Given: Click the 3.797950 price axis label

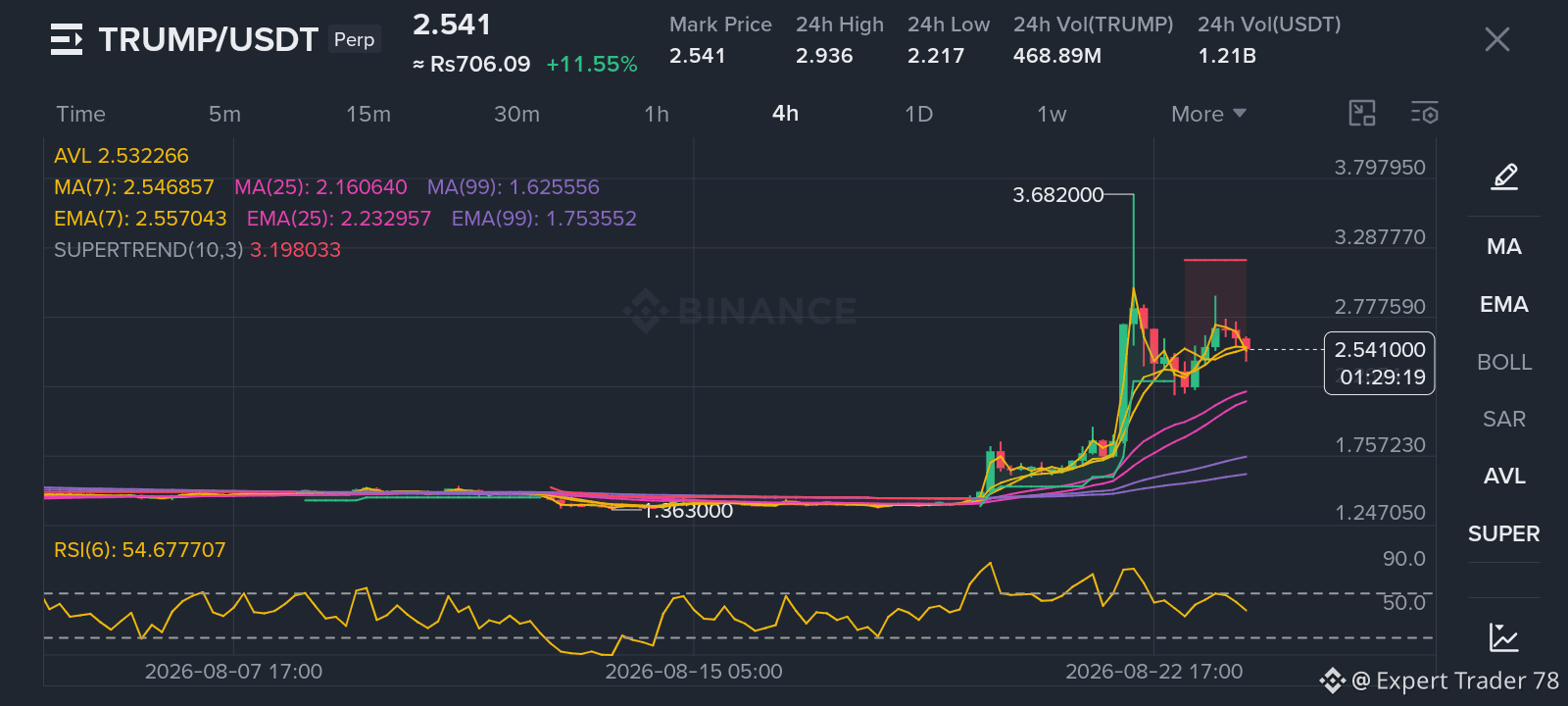Looking at the screenshot, I should (x=1380, y=168).
